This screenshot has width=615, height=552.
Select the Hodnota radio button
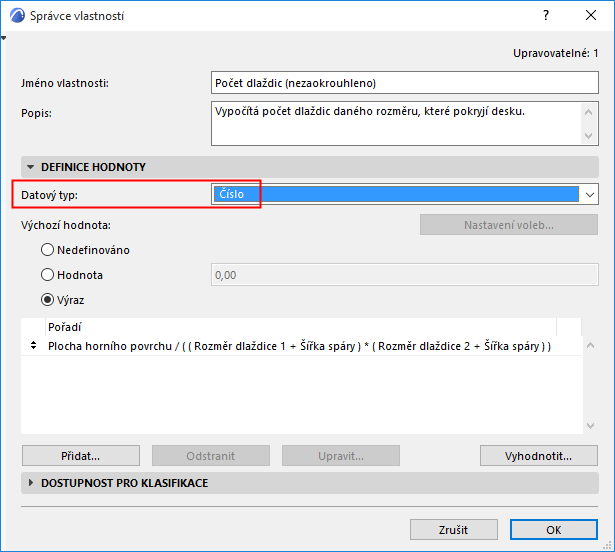pyautogui.click(x=47, y=275)
